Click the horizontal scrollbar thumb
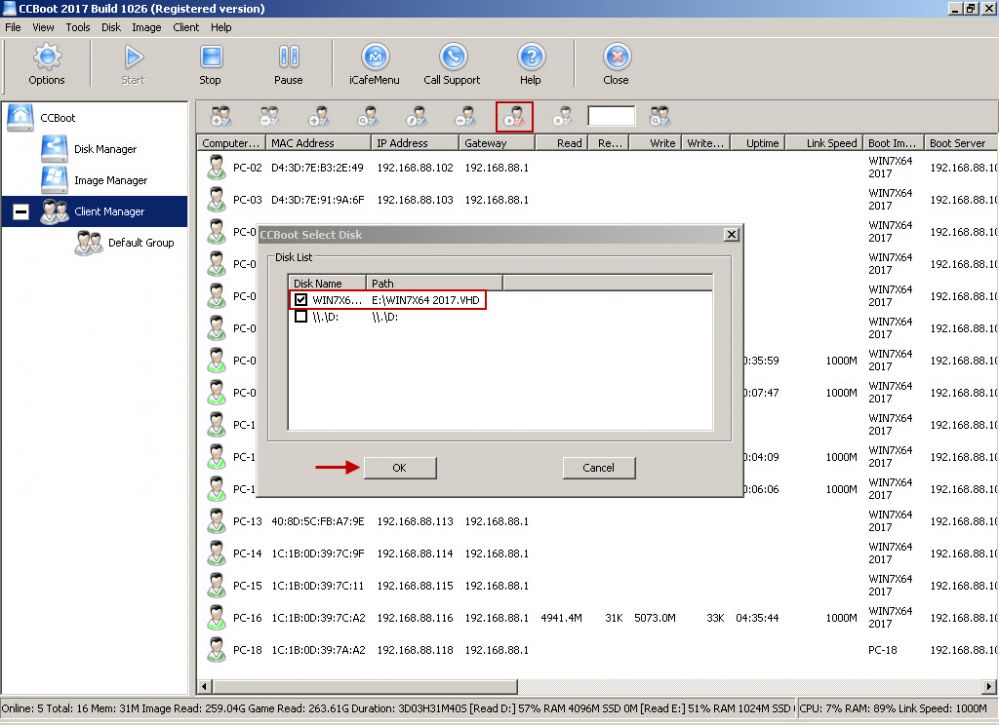The width and height of the screenshot is (999, 725). coord(365,686)
